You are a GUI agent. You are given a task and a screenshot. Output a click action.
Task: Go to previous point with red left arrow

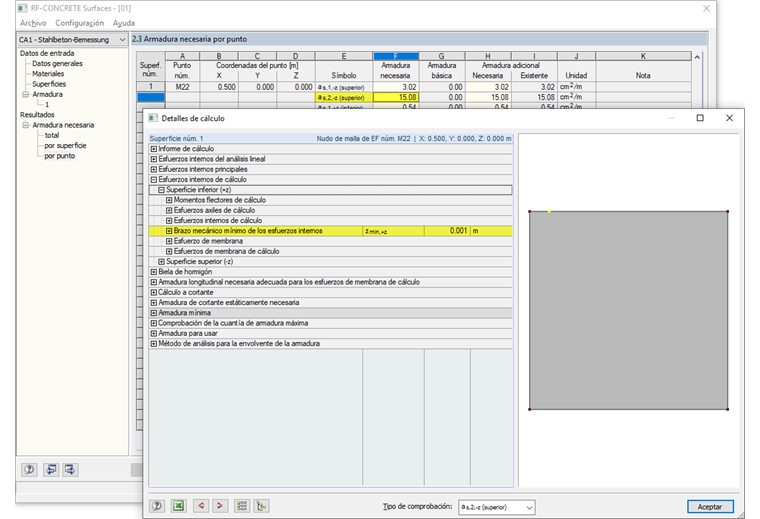pos(201,506)
